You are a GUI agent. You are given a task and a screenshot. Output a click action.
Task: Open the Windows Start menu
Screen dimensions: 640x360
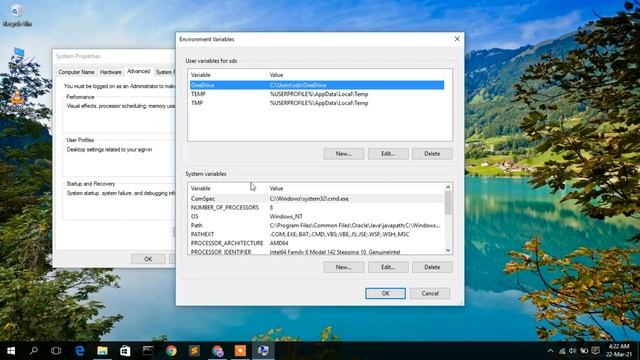[11, 351]
